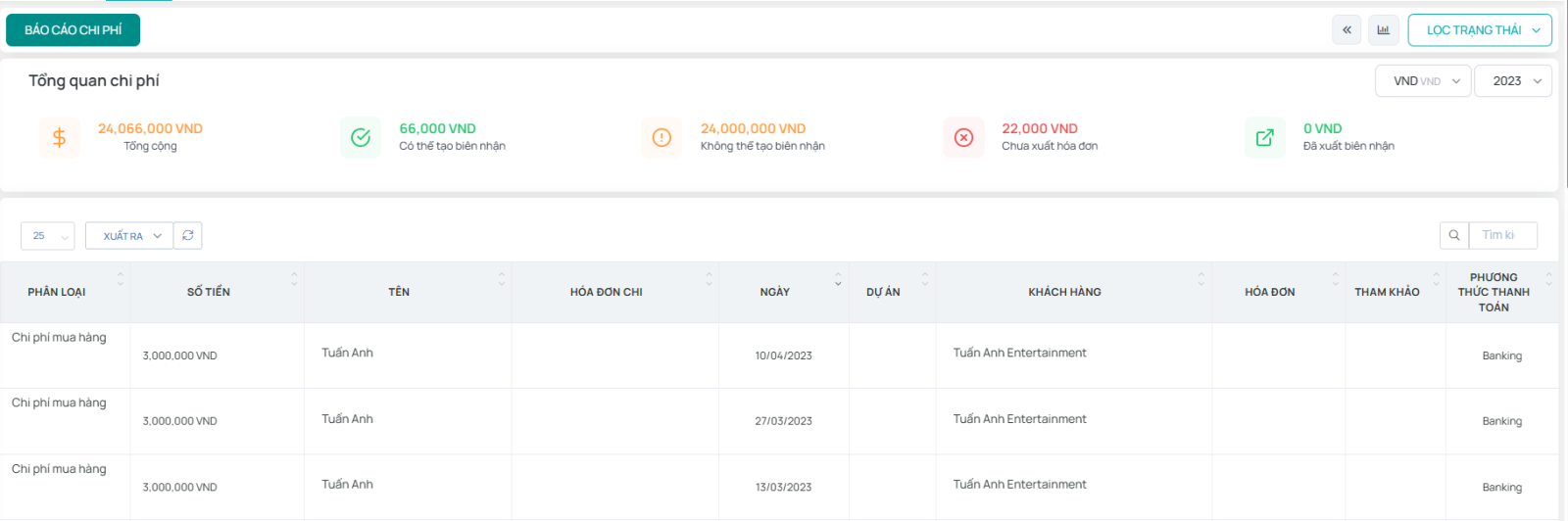Sort by the SỐ TIỀN column header

209,292
